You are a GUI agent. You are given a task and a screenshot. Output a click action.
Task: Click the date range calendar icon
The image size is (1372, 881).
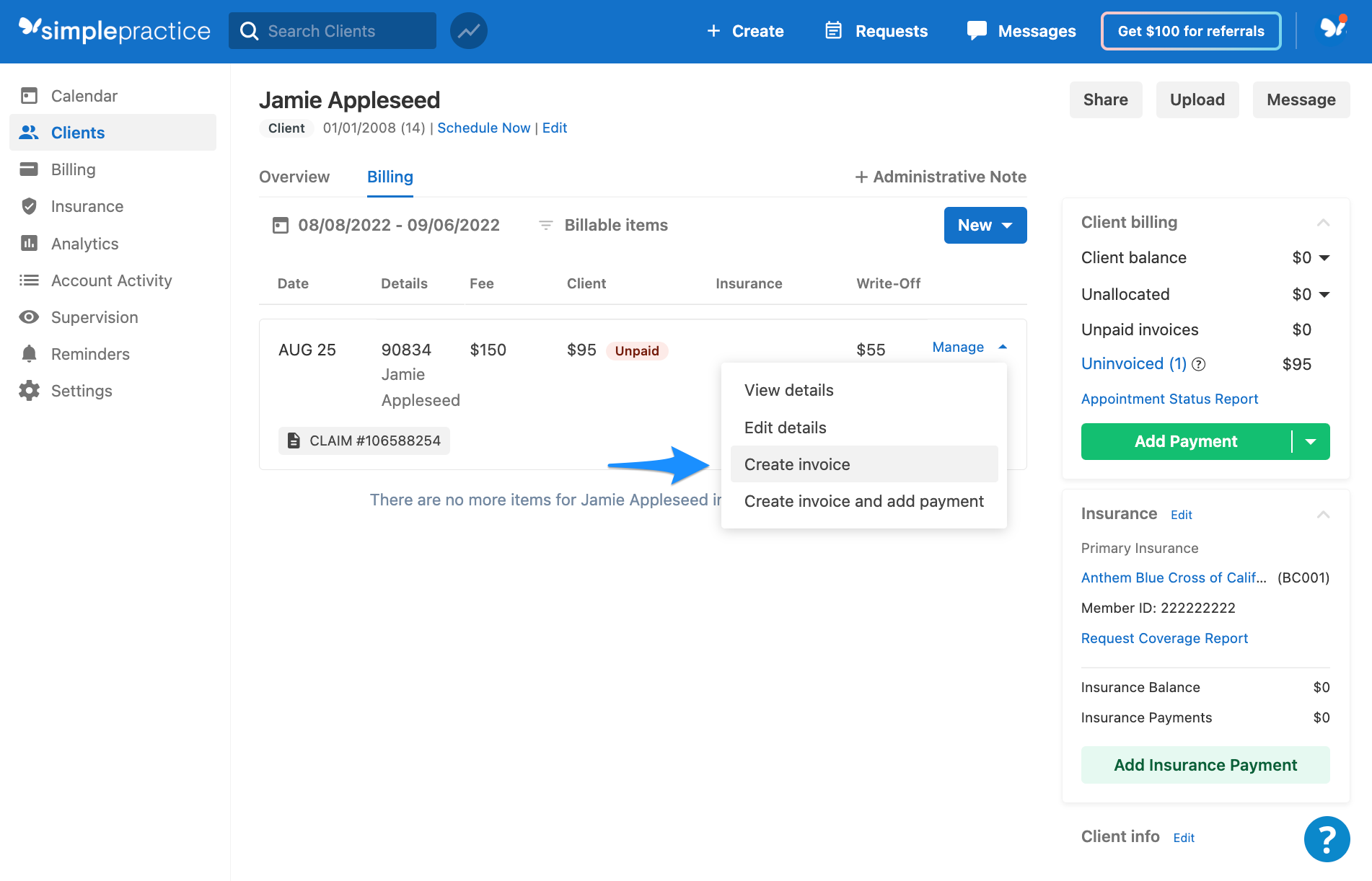[280, 226]
